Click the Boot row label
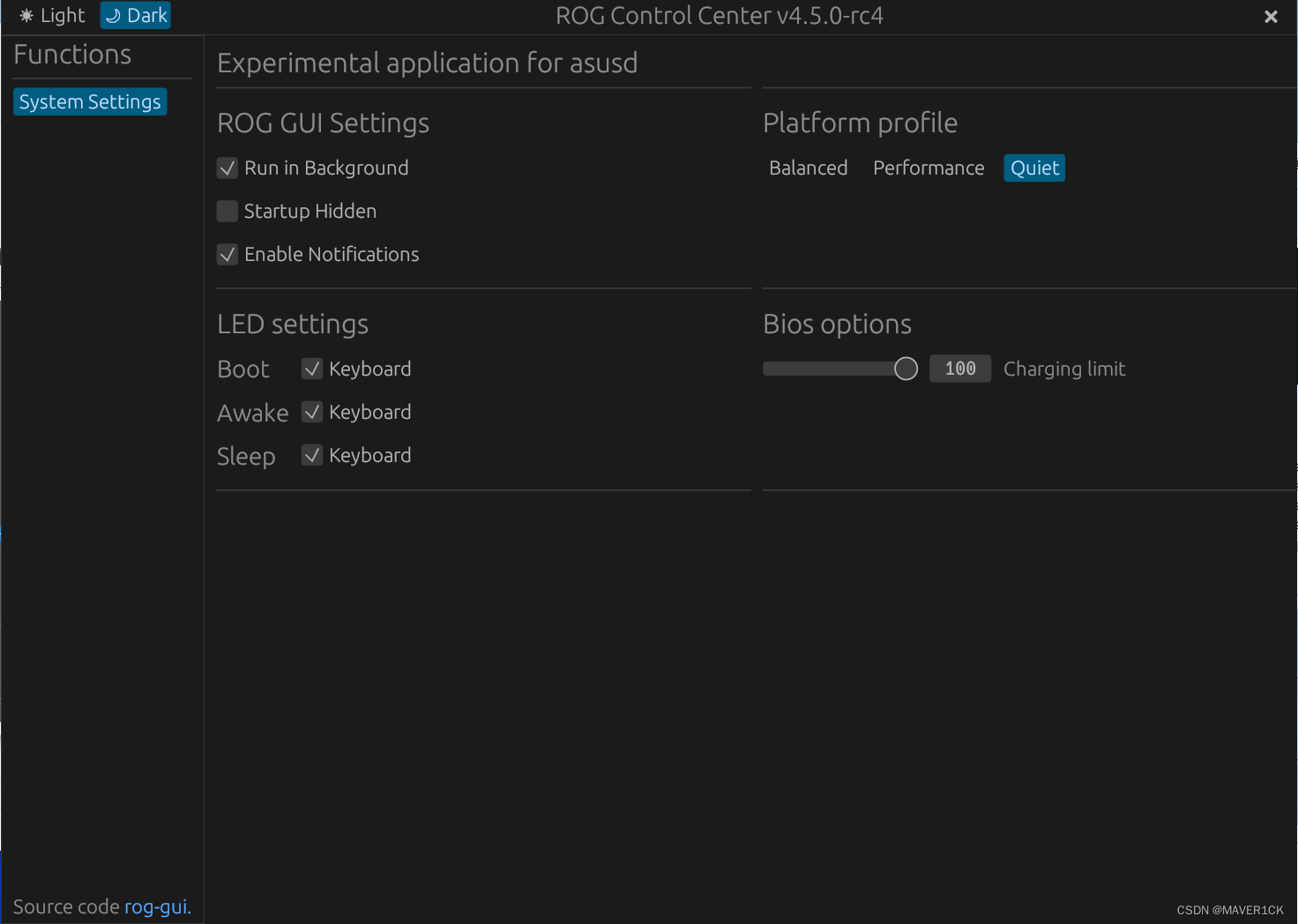Image resolution: width=1298 pixels, height=924 pixels. tap(243, 369)
